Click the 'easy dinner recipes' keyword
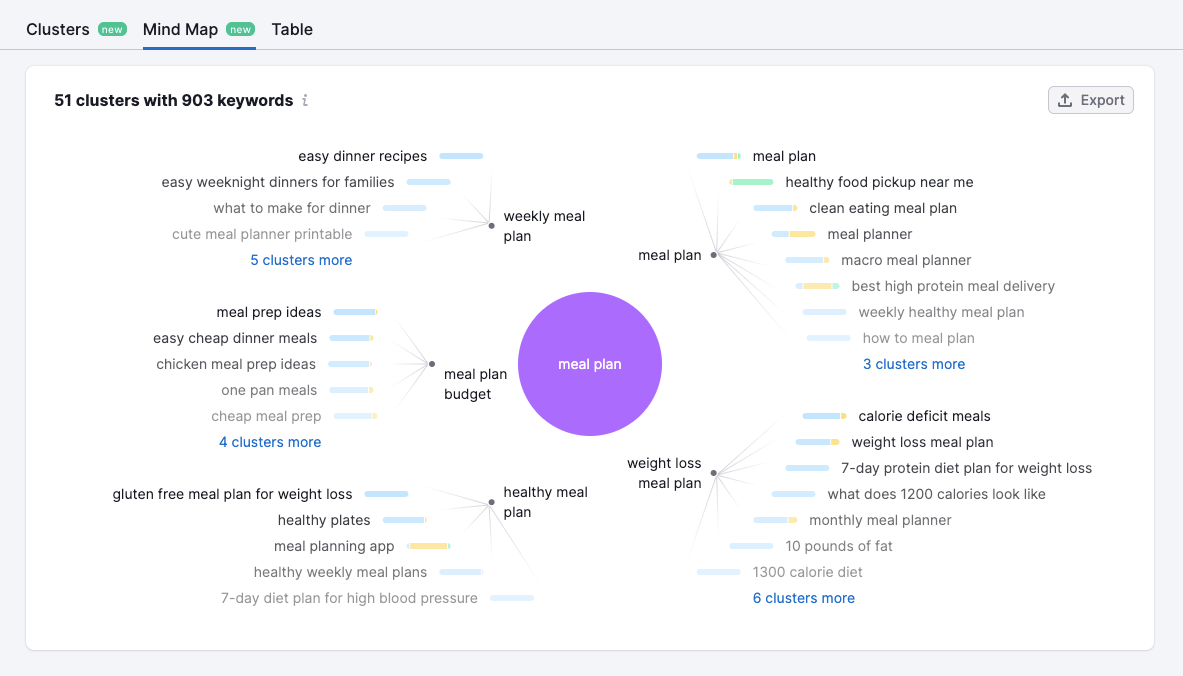The width and height of the screenshot is (1183, 676). [x=363, y=156]
